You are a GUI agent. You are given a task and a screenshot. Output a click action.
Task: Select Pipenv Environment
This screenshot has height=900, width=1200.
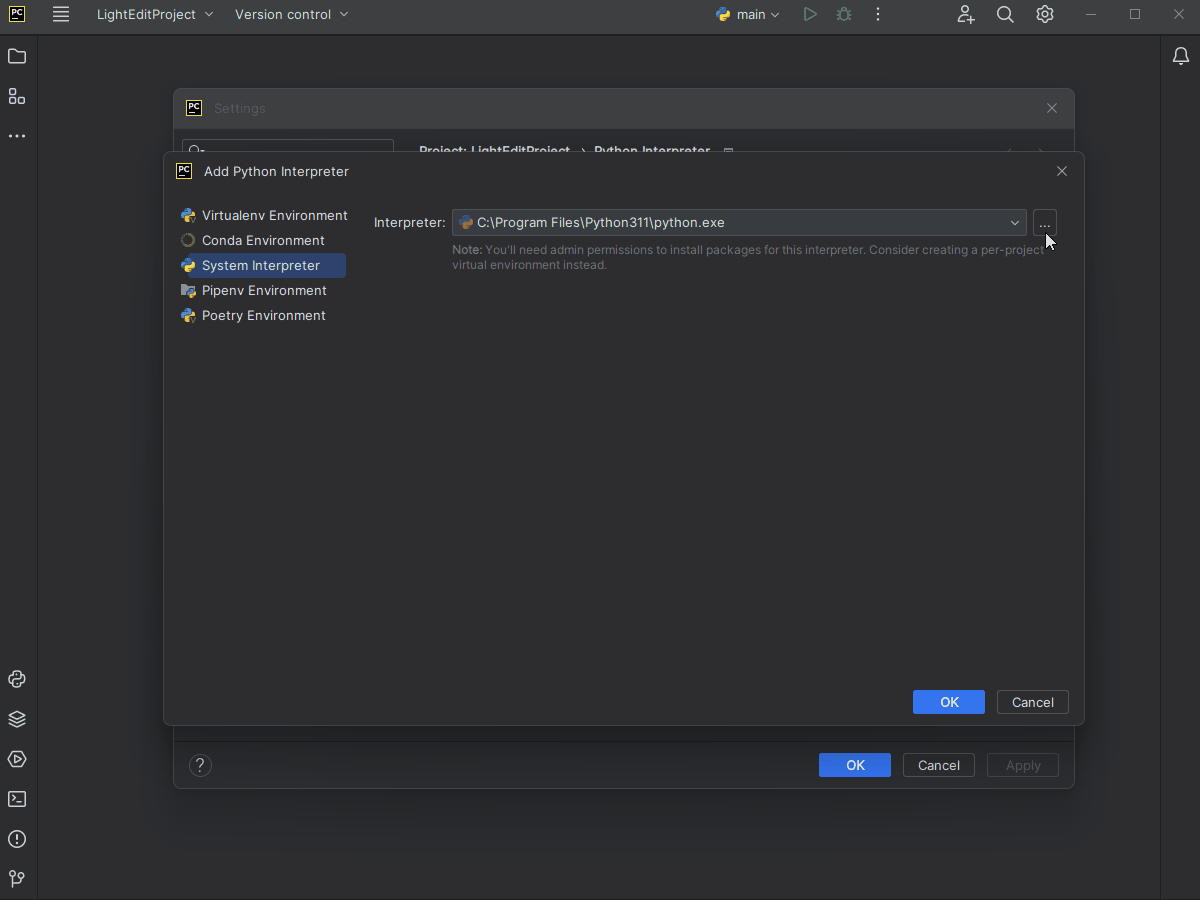point(254,291)
